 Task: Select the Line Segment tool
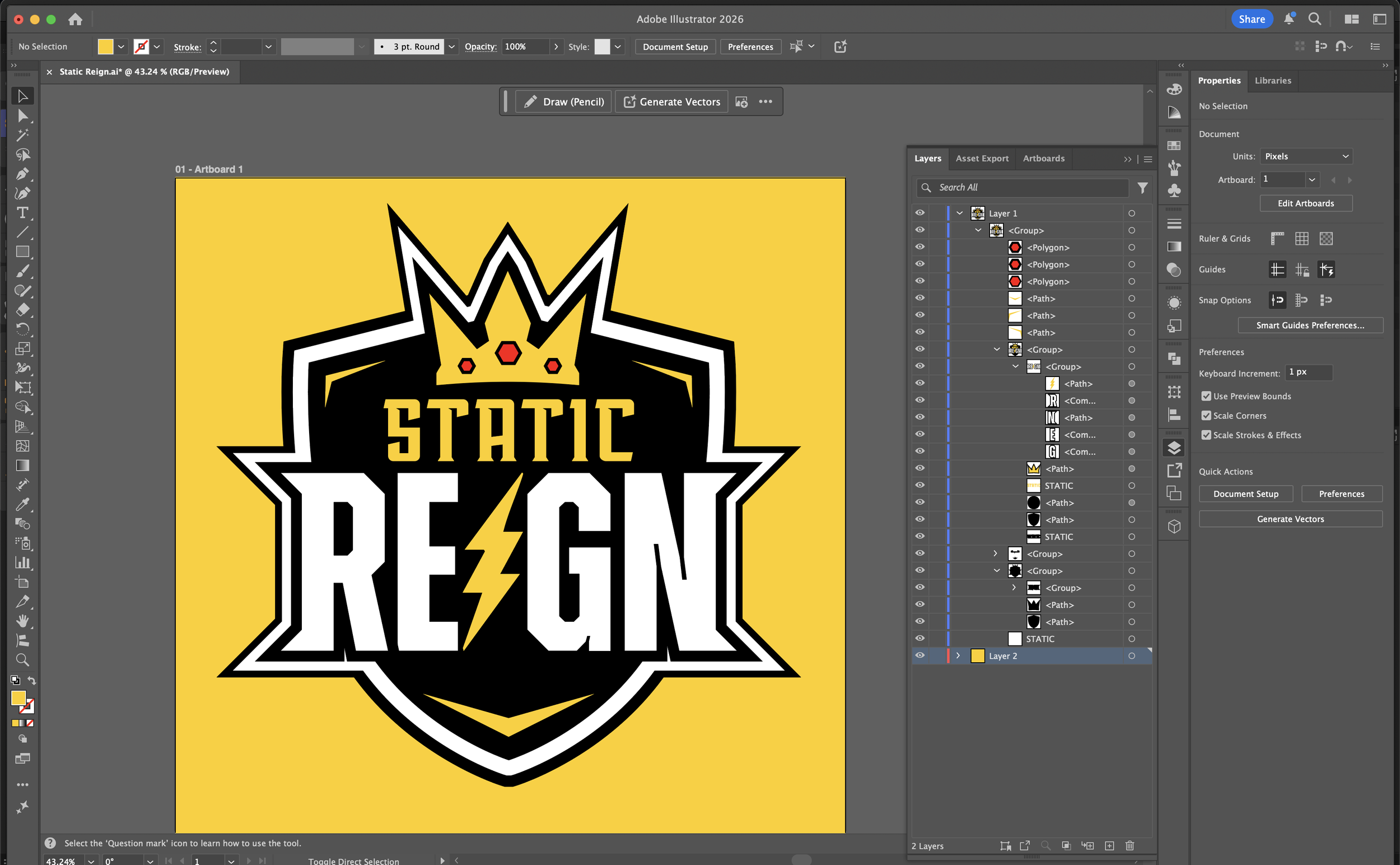pos(22,232)
